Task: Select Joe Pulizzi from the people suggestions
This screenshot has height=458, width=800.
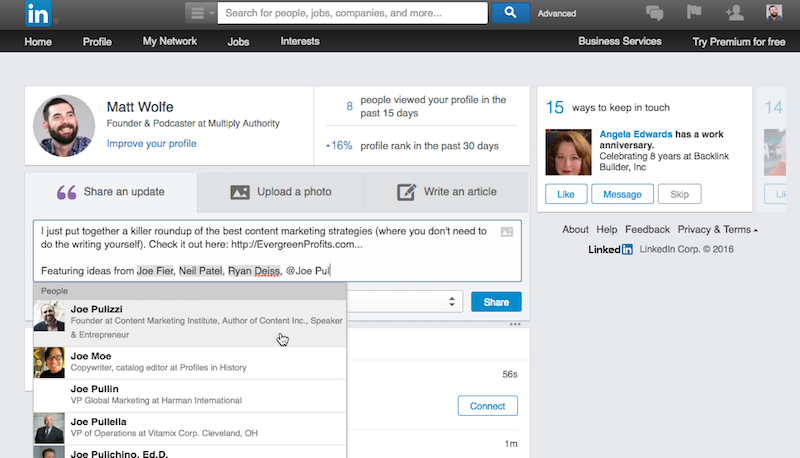Action: (x=190, y=323)
